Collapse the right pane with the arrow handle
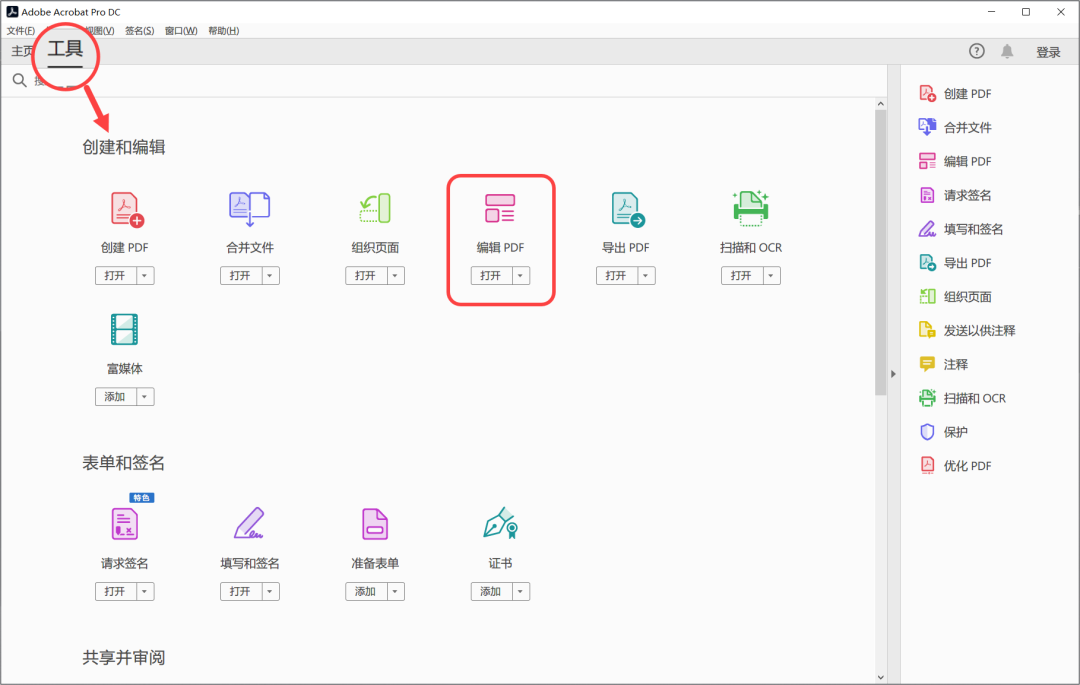1080x685 pixels. [x=893, y=374]
